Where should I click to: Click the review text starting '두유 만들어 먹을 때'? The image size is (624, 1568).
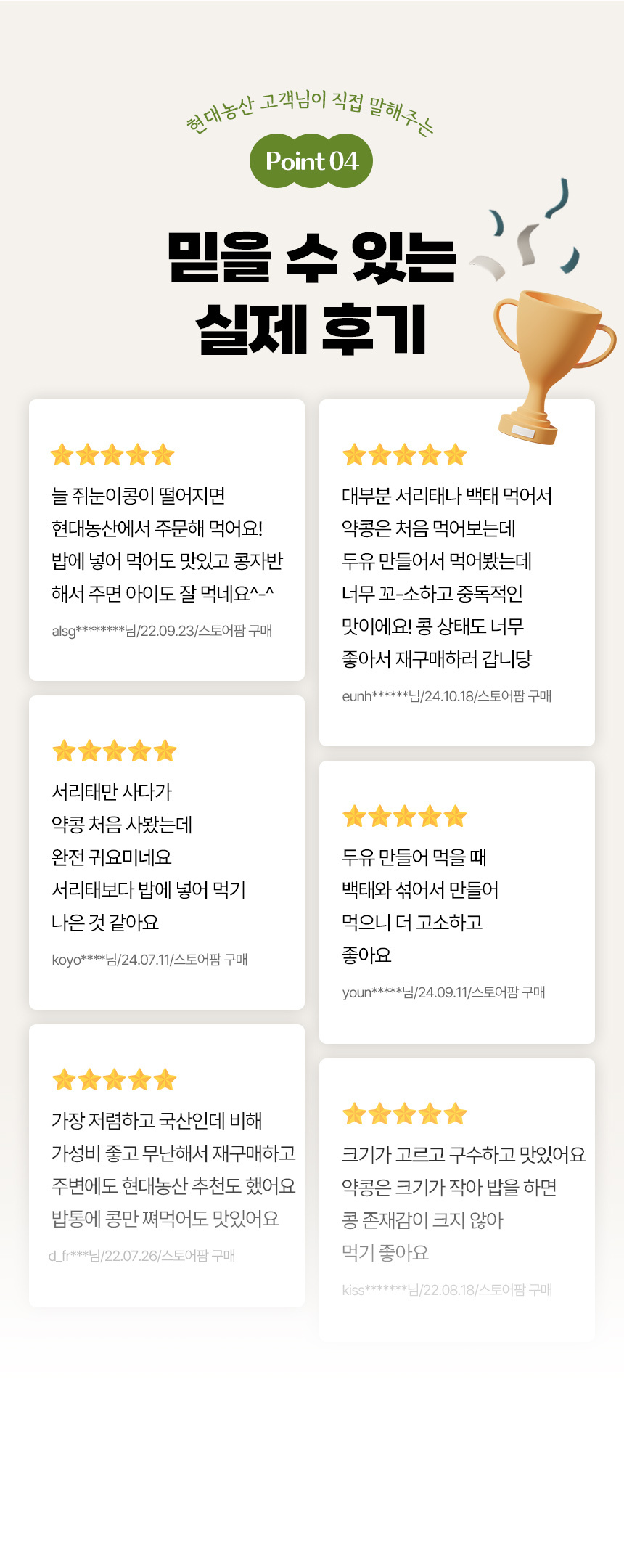coord(419,906)
